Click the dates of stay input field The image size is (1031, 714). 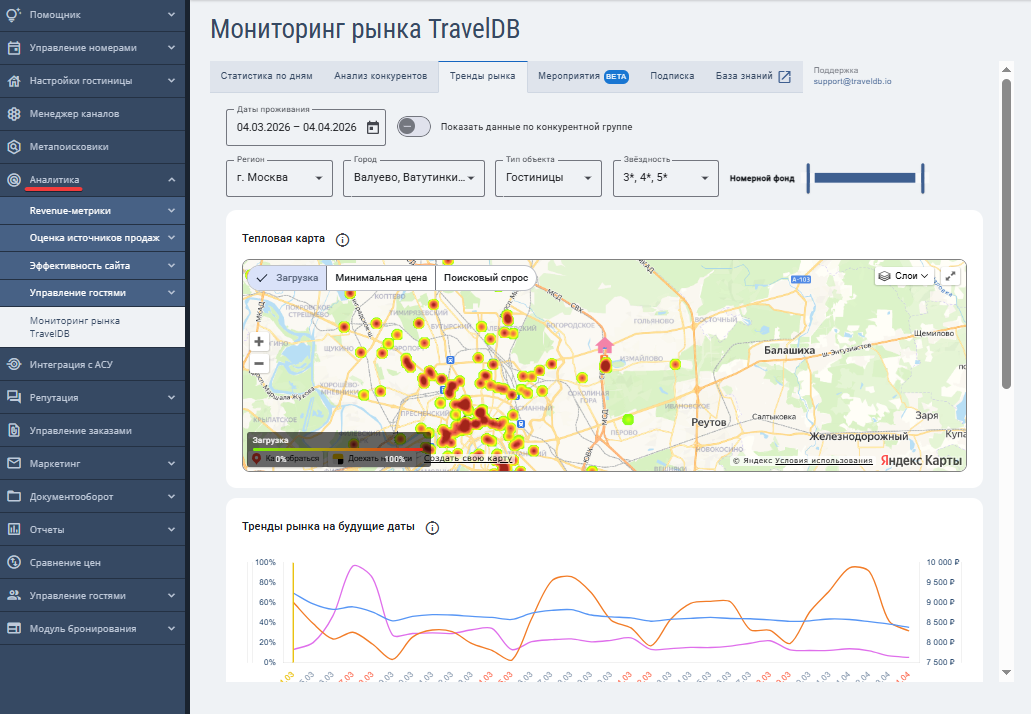297,127
